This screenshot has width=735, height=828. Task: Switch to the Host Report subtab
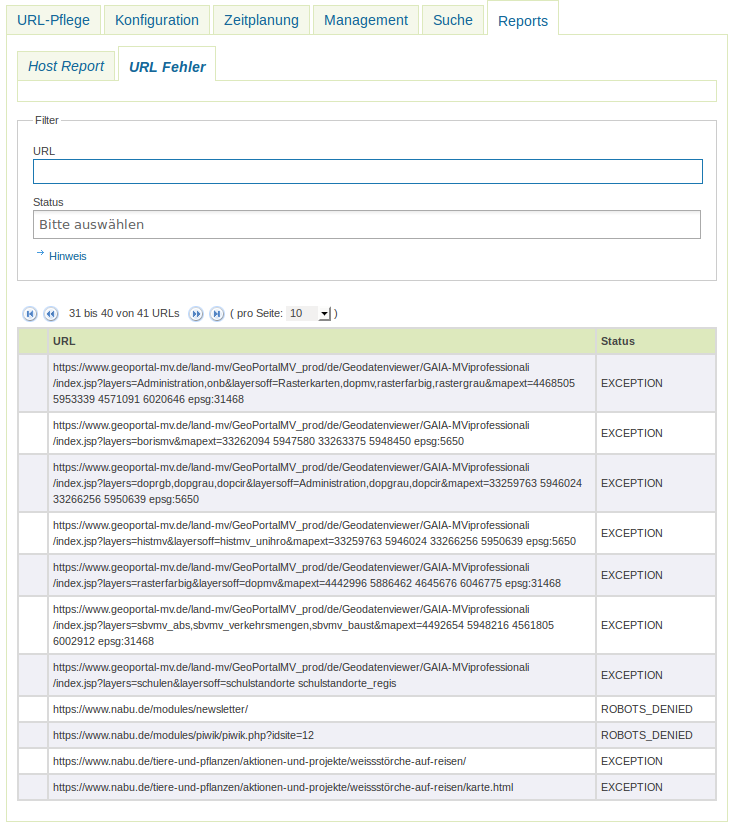click(66, 64)
